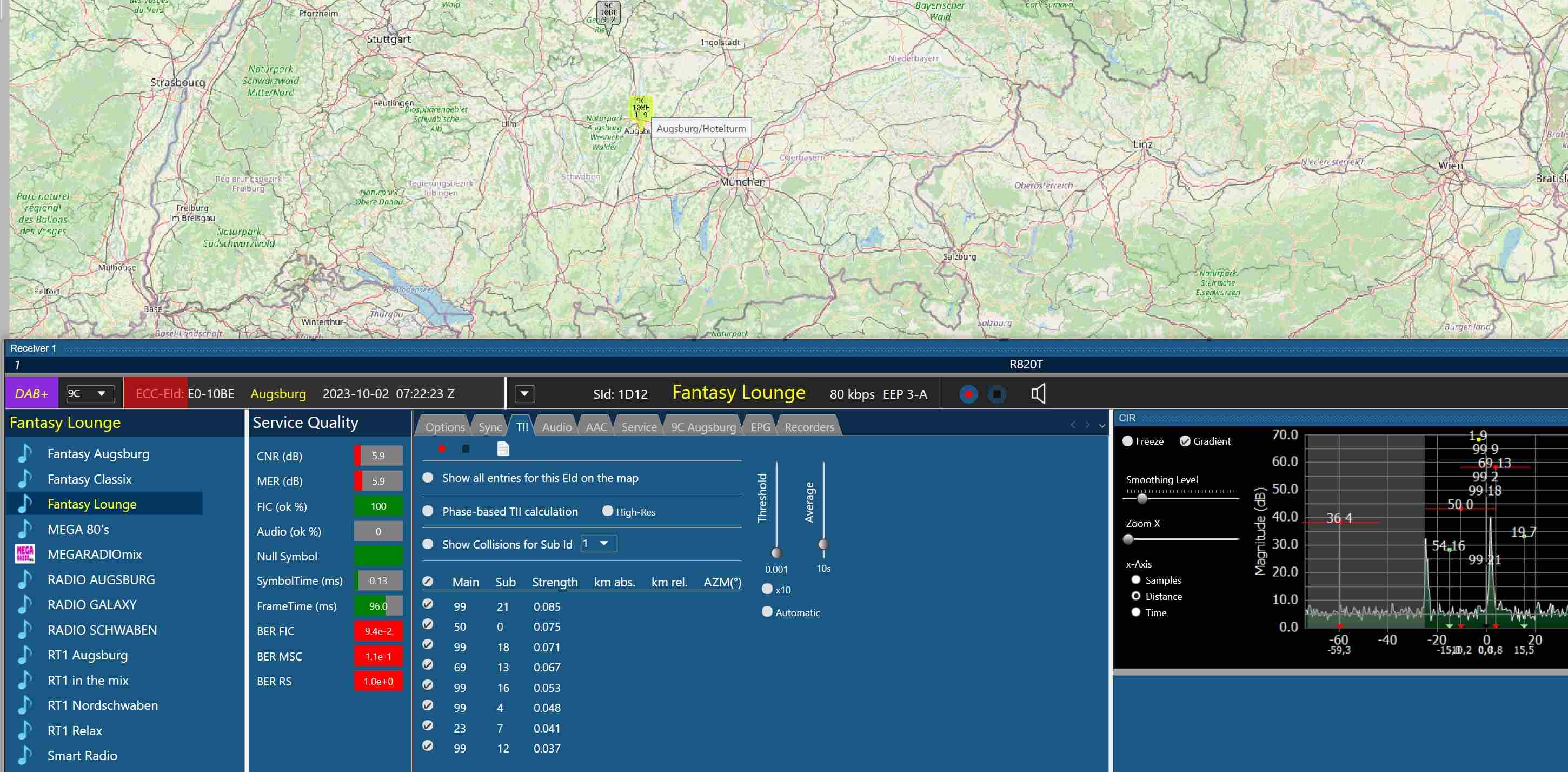Adjust the Zoom X slider handle
The height and width of the screenshot is (772, 1568).
tap(1128, 539)
